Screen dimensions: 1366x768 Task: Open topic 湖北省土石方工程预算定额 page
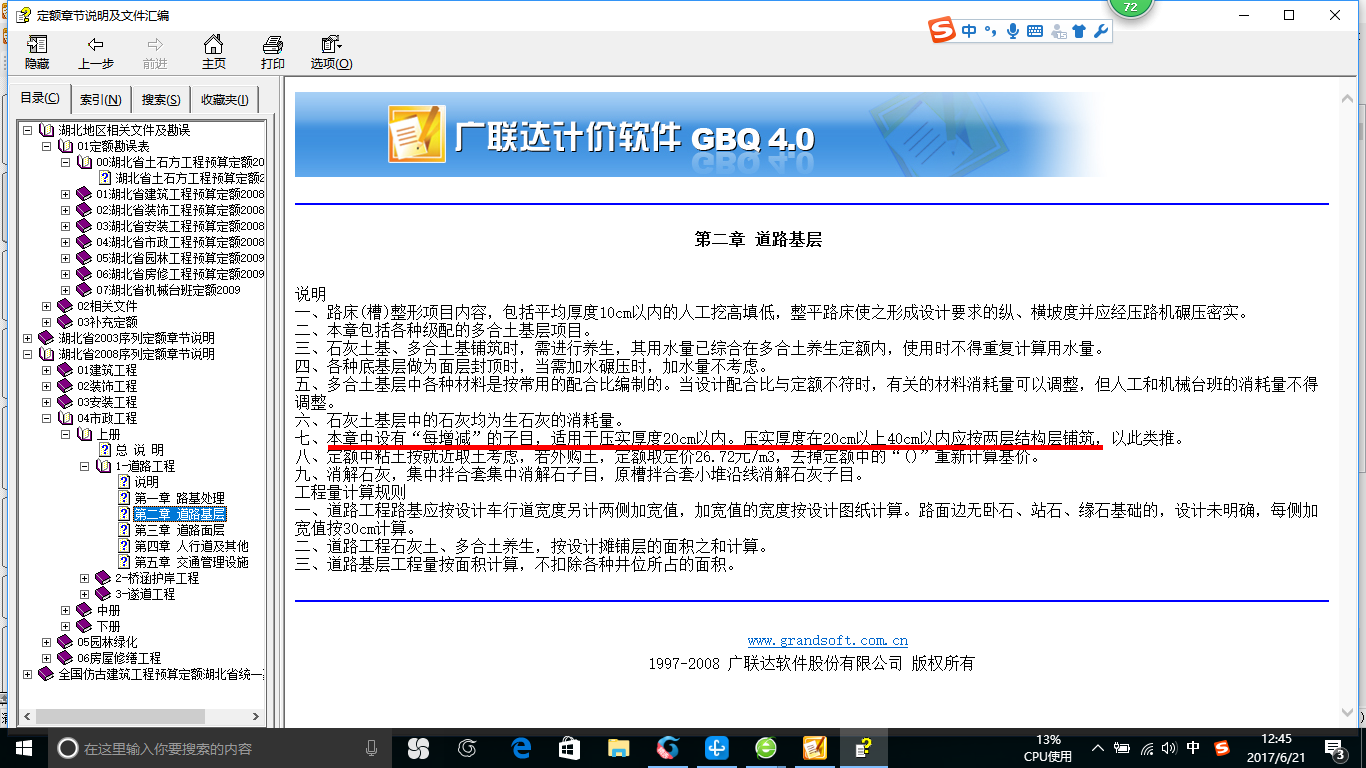coord(190,178)
